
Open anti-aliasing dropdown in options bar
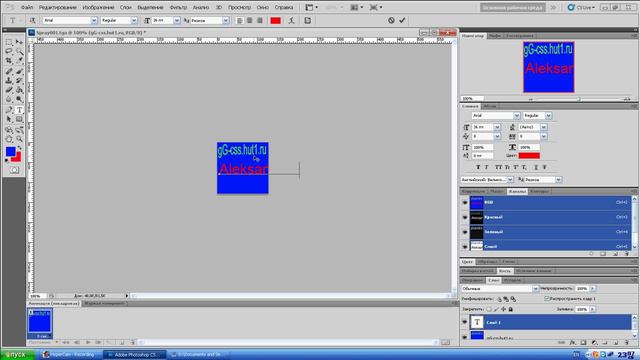pyautogui.click(x=225, y=20)
